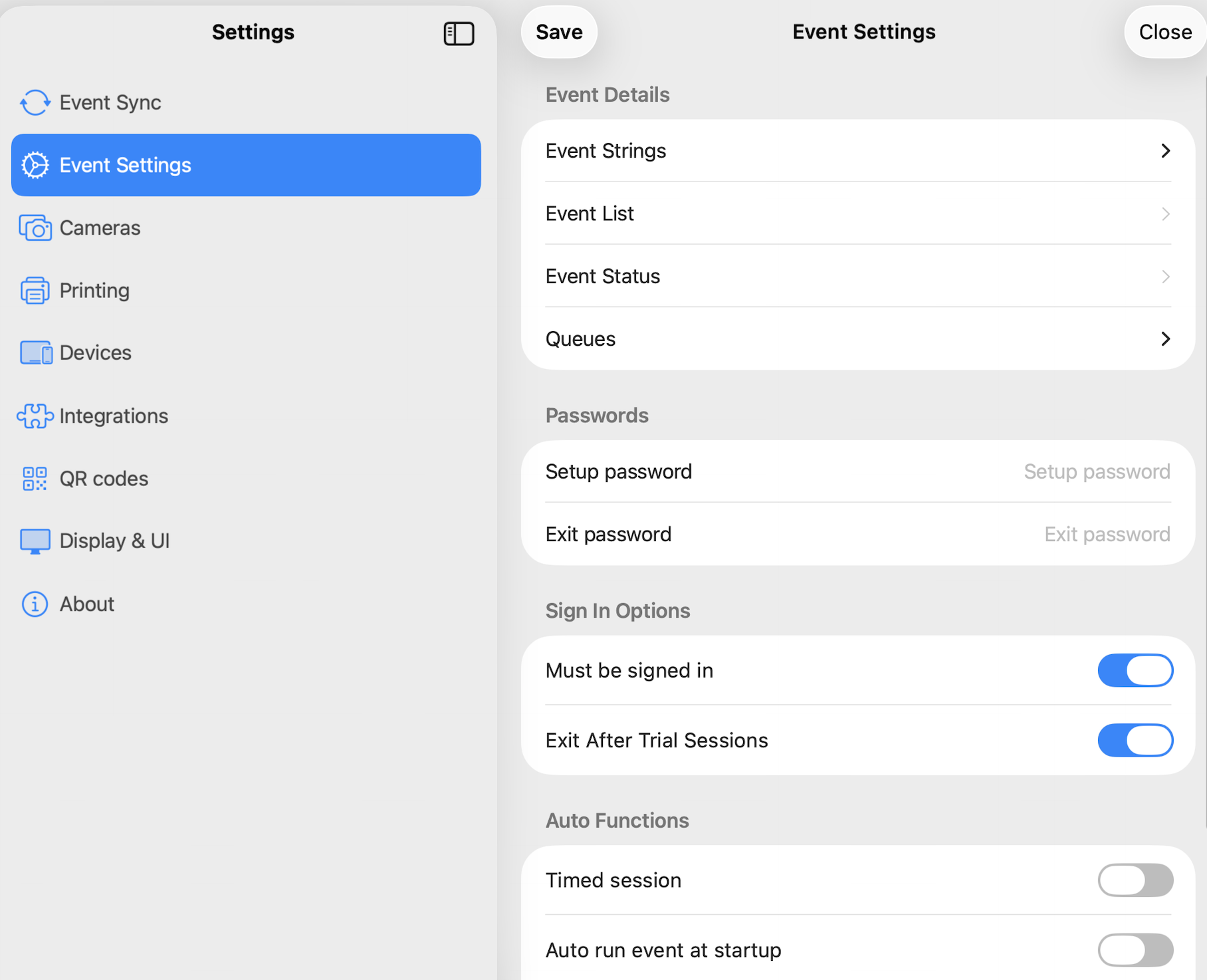Click the Display & UI monitor icon
The image size is (1207, 980).
click(x=35, y=541)
